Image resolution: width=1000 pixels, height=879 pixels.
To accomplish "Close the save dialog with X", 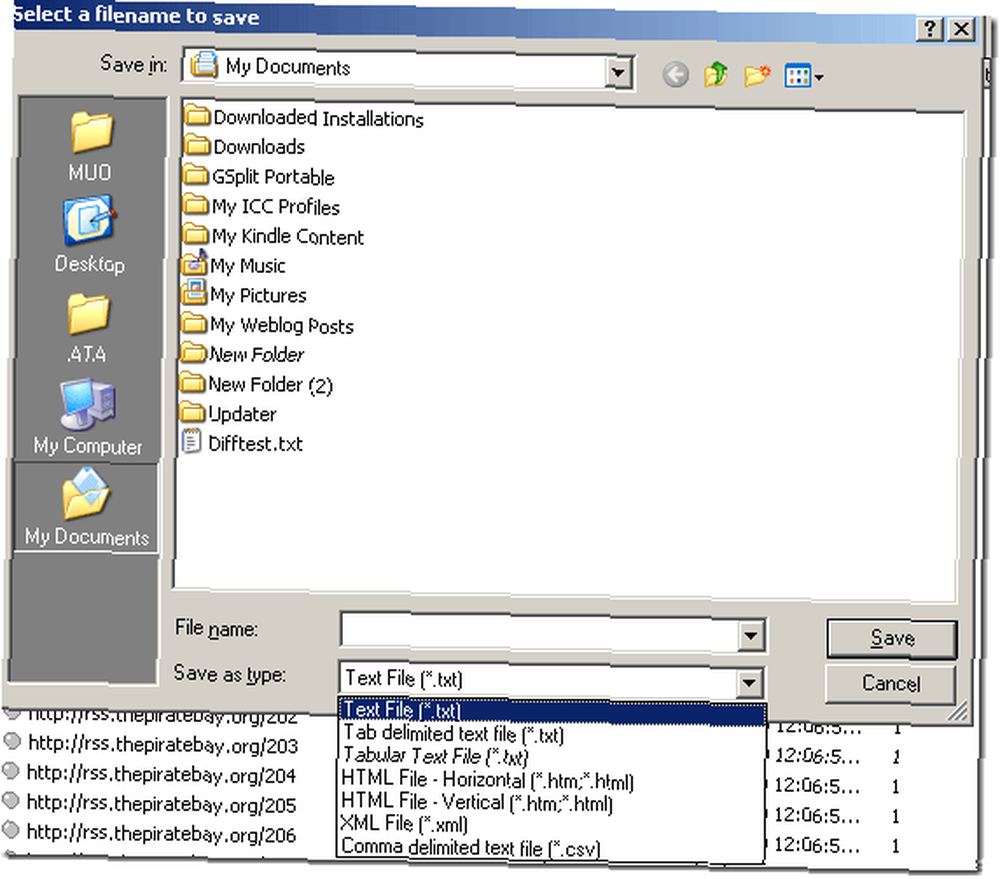I will point(961,29).
